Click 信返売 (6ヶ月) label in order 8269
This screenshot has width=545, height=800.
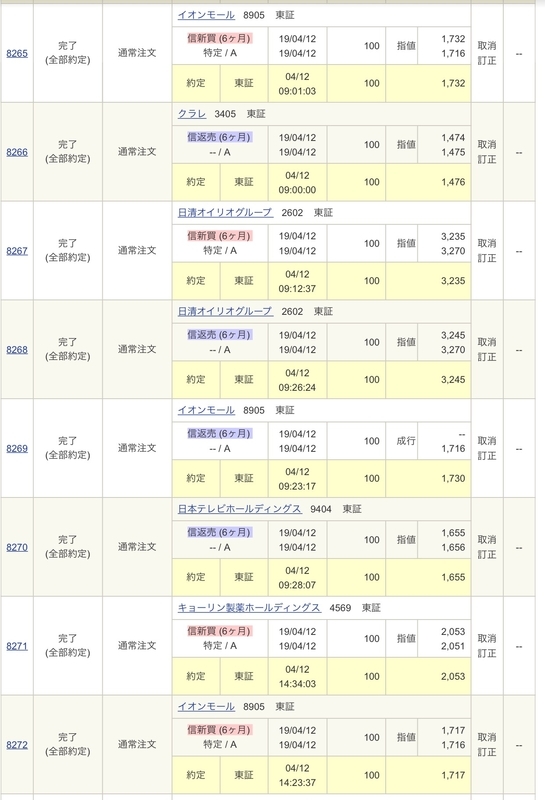(x=219, y=434)
